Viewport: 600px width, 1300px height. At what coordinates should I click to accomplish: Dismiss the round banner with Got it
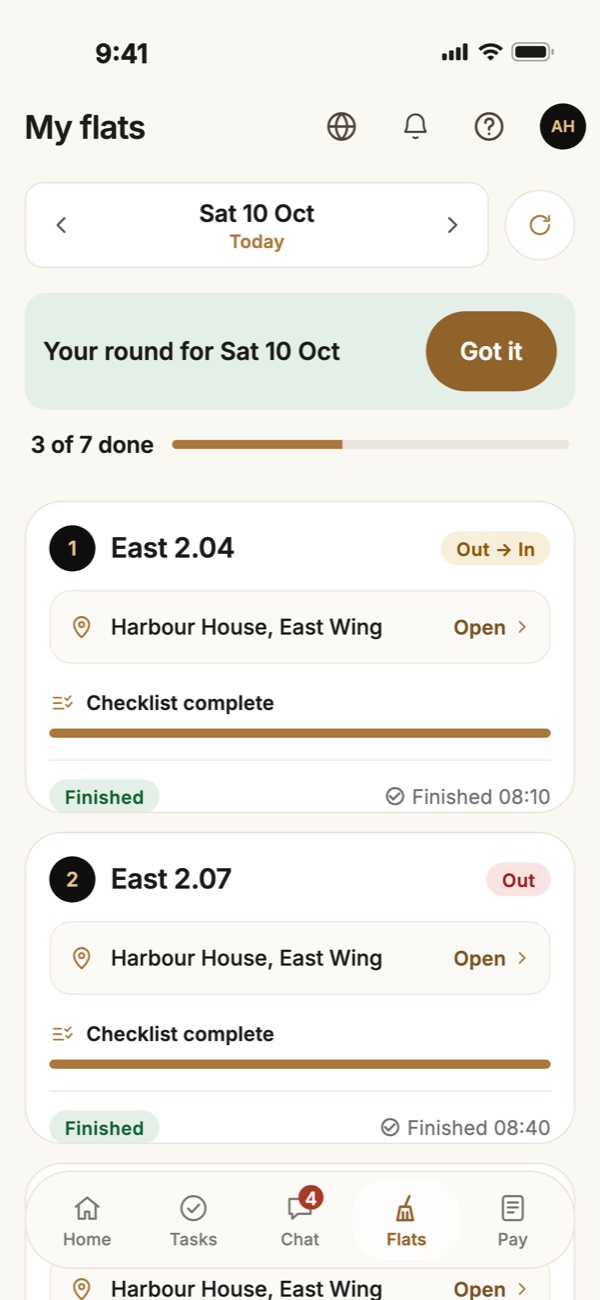click(x=491, y=351)
